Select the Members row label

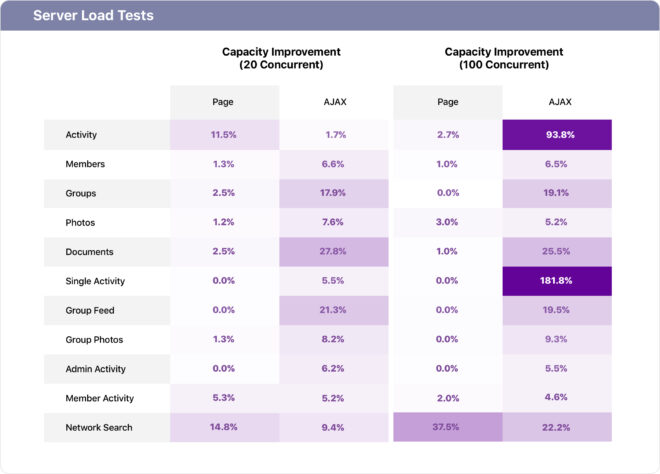click(85, 164)
